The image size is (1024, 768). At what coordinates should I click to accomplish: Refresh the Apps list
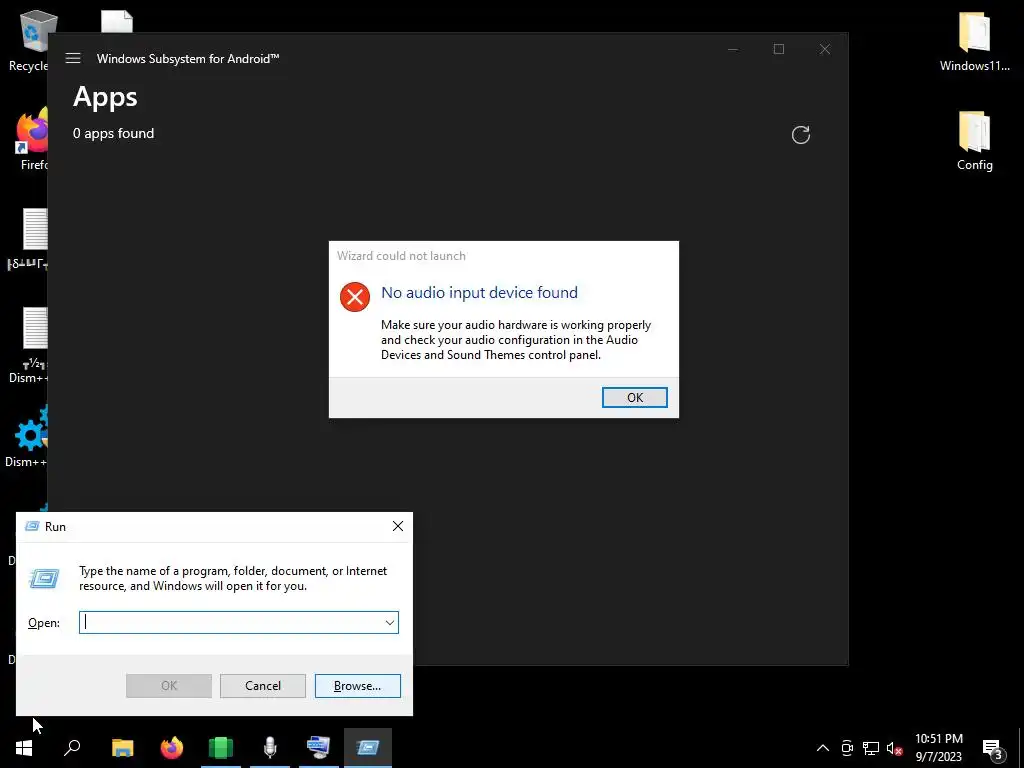point(801,135)
